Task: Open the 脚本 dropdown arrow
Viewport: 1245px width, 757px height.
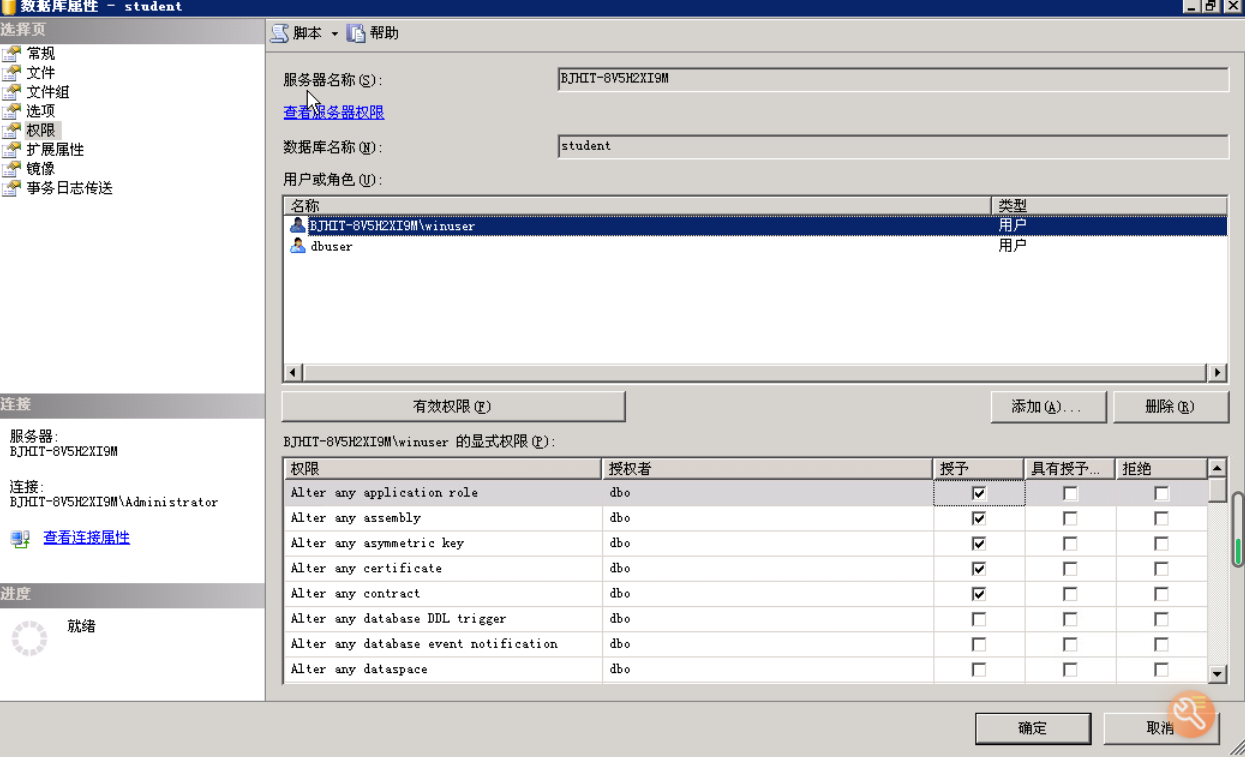Action: pos(334,34)
